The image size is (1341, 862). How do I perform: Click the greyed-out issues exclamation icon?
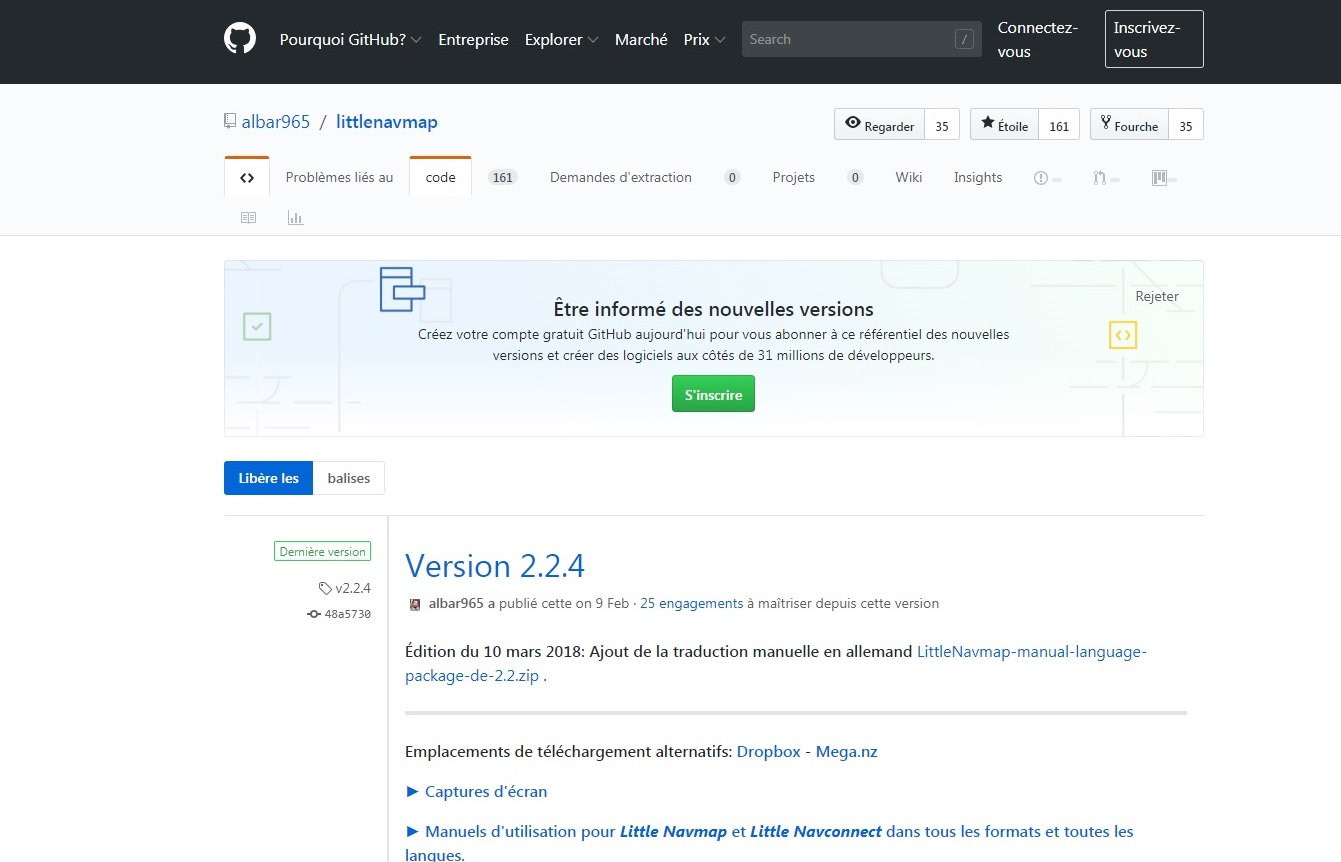[x=1041, y=178]
